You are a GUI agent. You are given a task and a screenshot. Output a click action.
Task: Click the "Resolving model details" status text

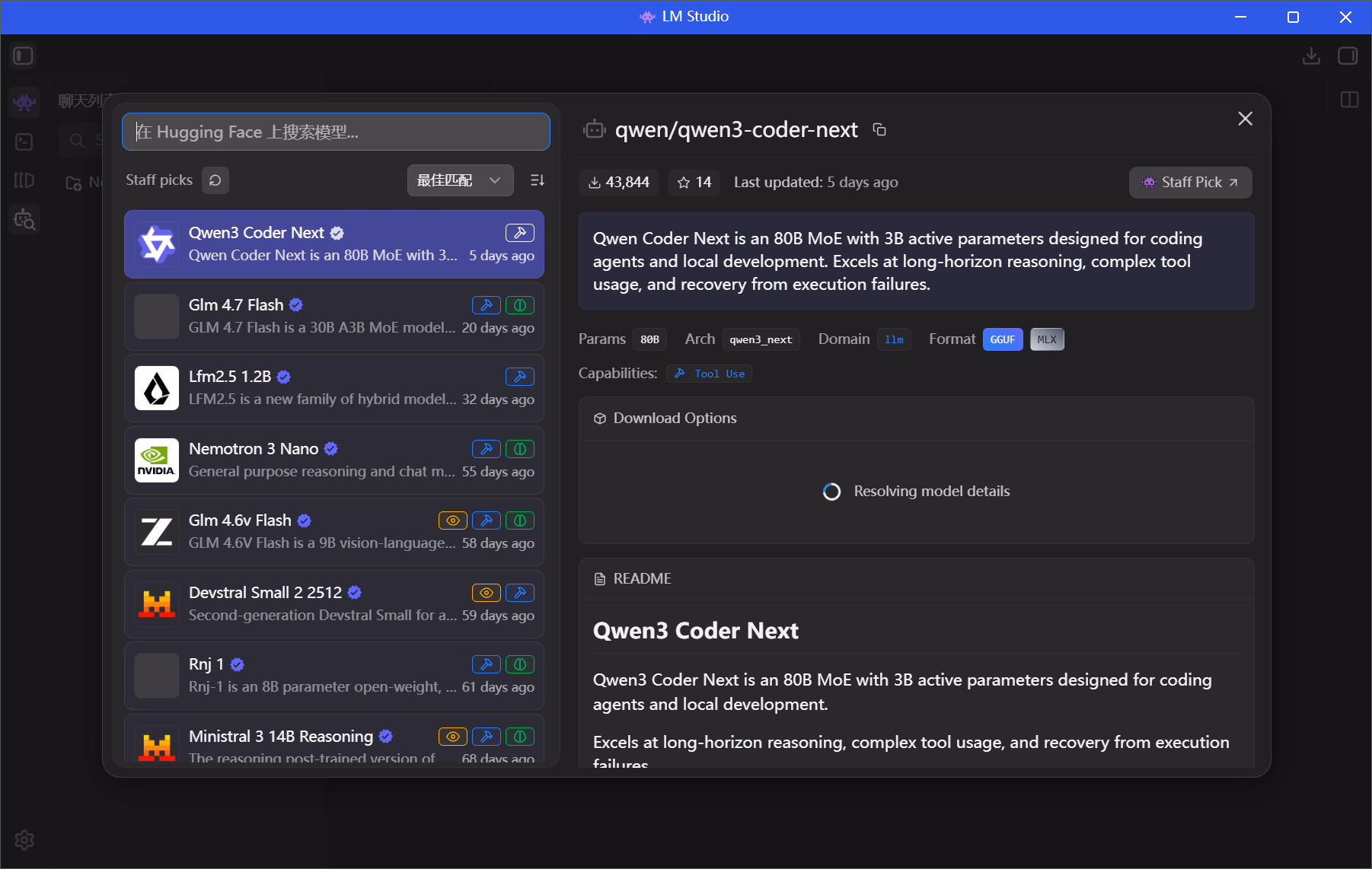932,492
